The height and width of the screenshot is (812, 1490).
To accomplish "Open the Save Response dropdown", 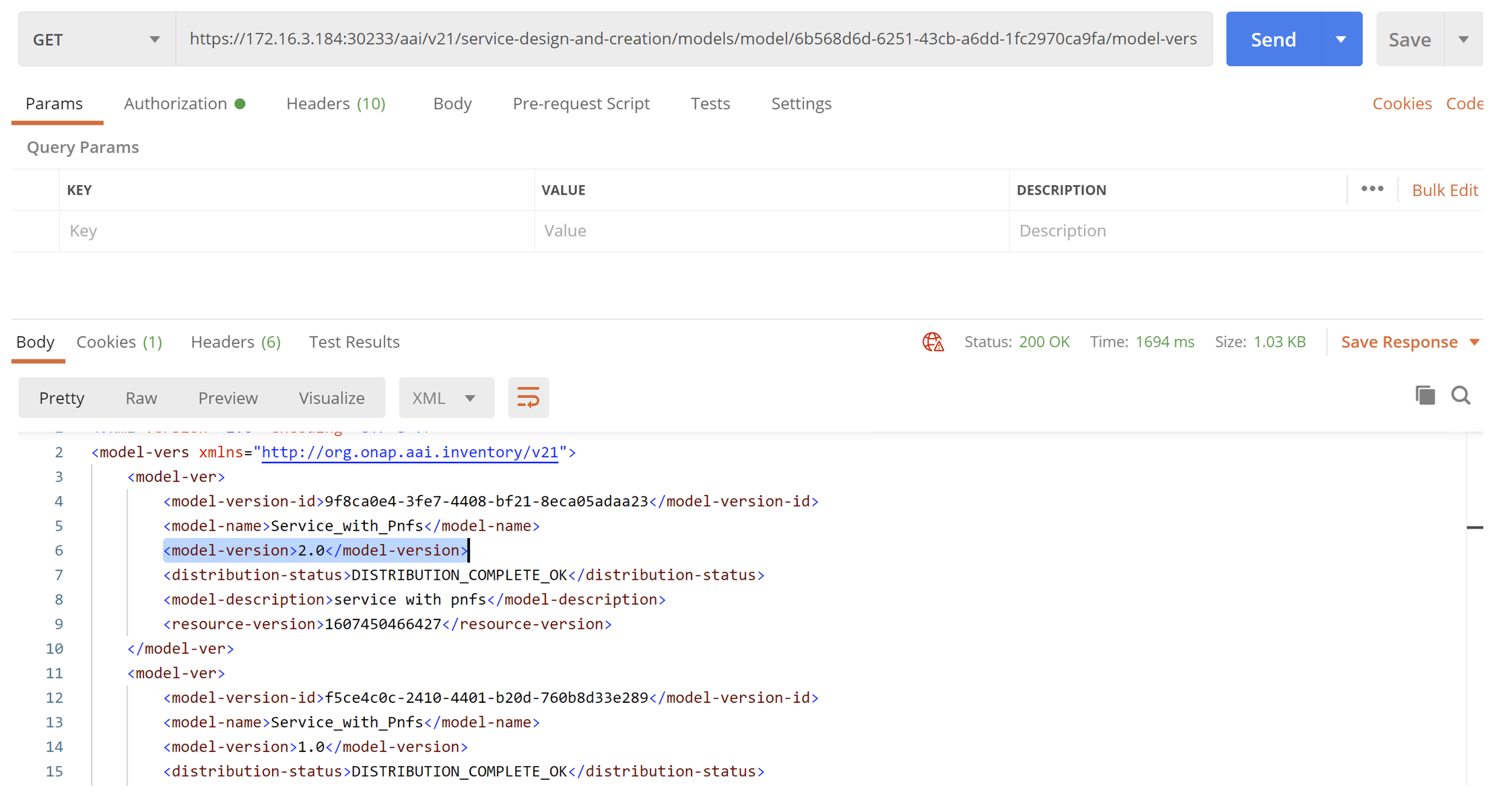I will pyautogui.click(x=1411, y=342).
